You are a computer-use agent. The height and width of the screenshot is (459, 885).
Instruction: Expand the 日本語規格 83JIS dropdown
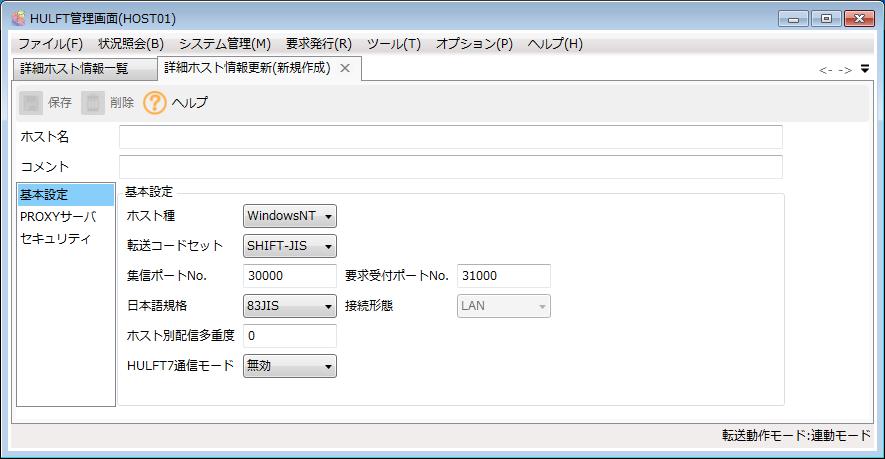click(290, 306)
